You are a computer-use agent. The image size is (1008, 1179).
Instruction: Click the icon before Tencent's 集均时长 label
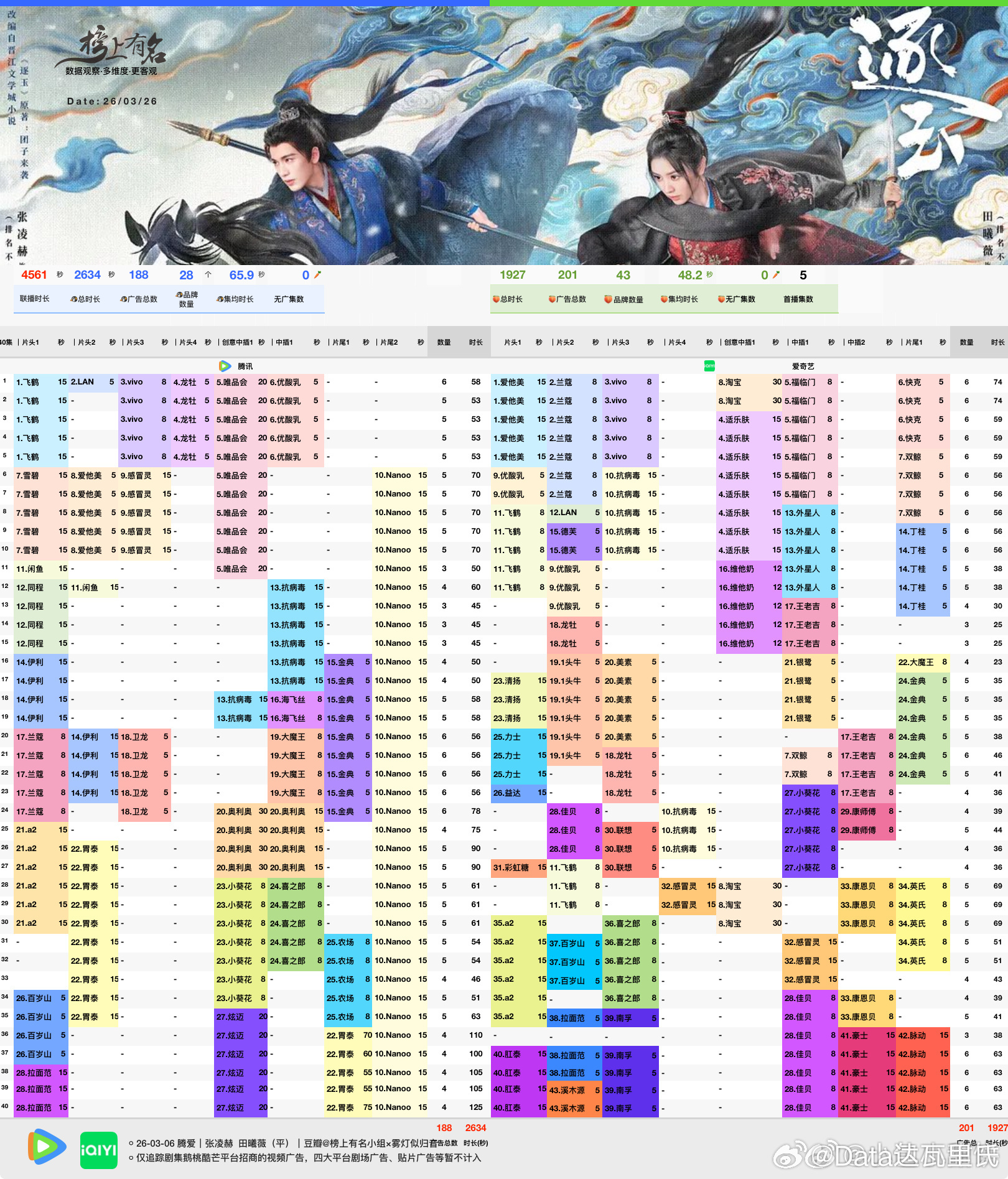pyautogui.click(x=220, y=299)
